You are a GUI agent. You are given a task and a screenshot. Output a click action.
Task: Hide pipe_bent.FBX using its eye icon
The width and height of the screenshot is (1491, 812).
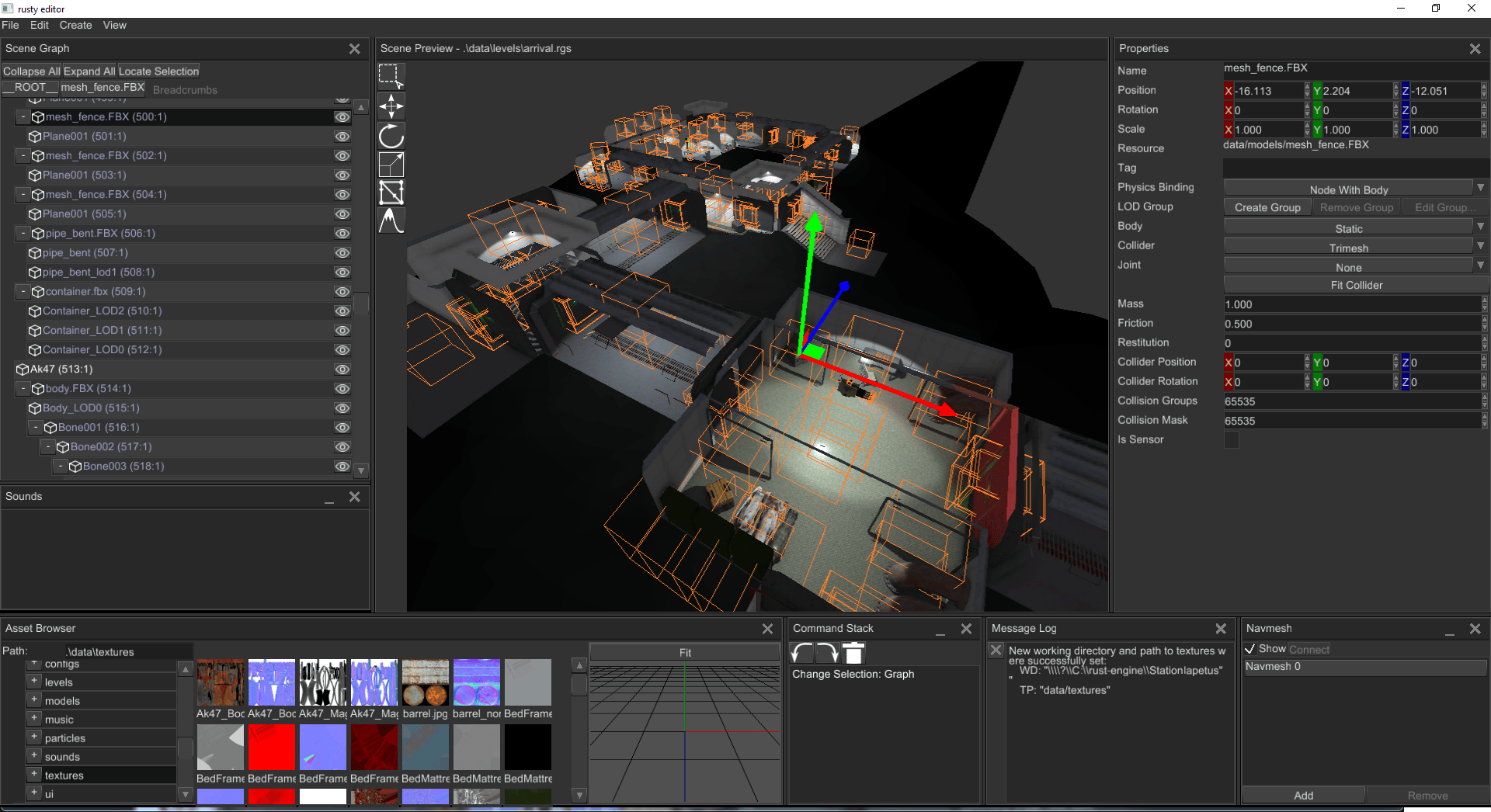342,234
